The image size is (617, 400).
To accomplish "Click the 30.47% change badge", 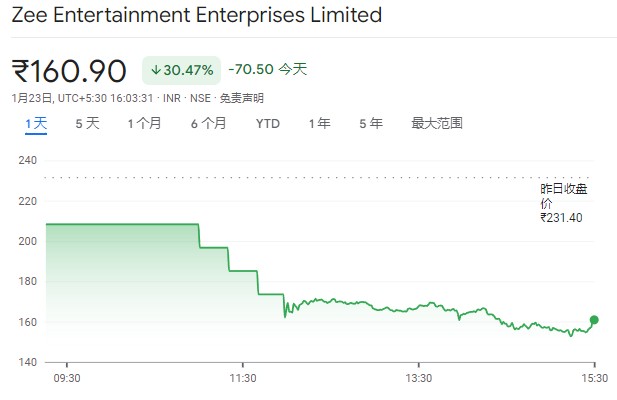I will coord(181,70).
